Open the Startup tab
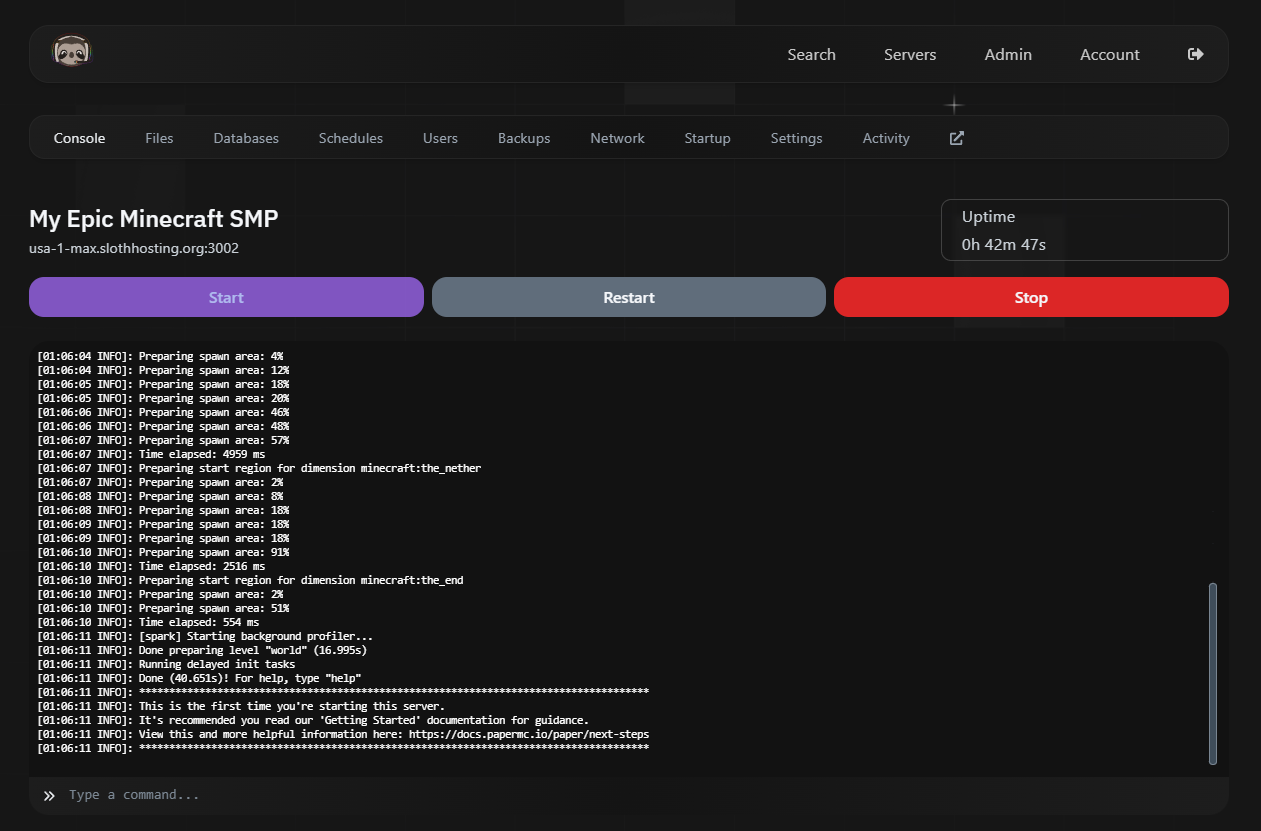This screenshot has height=831, width=1261. [x=707, y=138]
